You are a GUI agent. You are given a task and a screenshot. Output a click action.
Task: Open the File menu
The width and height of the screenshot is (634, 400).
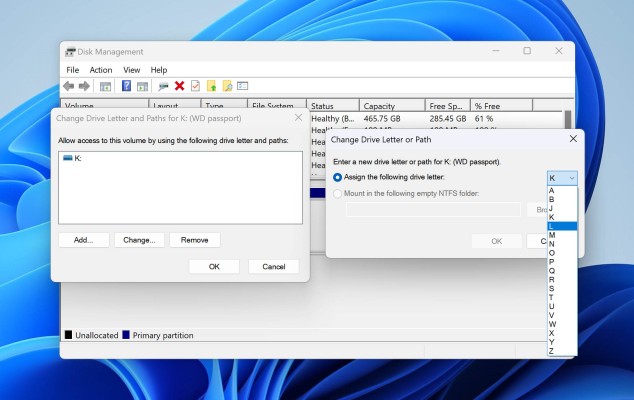pos(72,70)
